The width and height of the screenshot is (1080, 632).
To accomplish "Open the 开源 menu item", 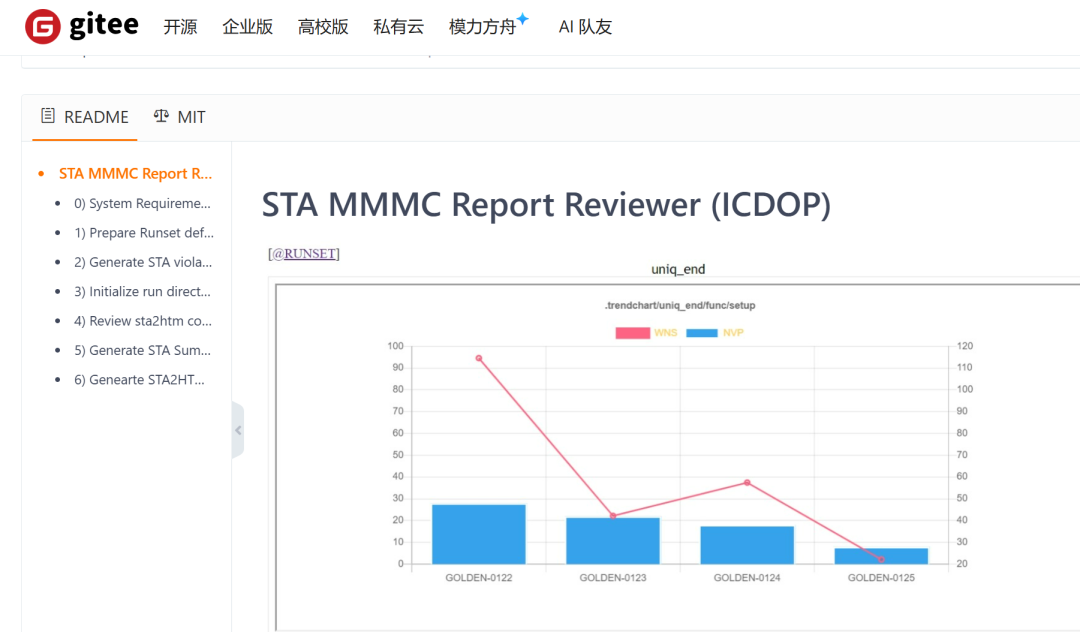I will pyautogui.click(x=180, y=27).
